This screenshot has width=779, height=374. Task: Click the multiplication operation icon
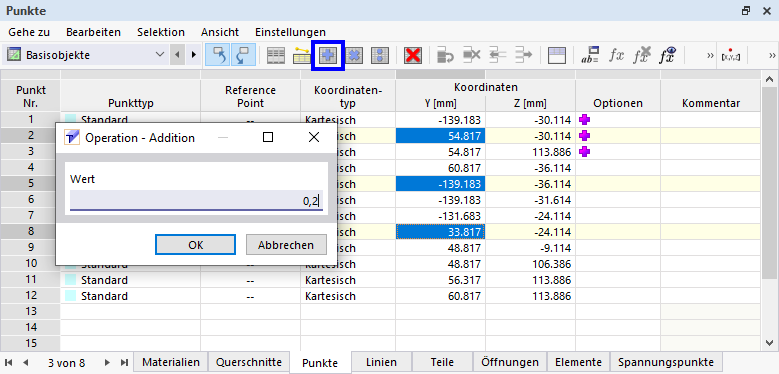pyautogui.click(x=354, y=55)
